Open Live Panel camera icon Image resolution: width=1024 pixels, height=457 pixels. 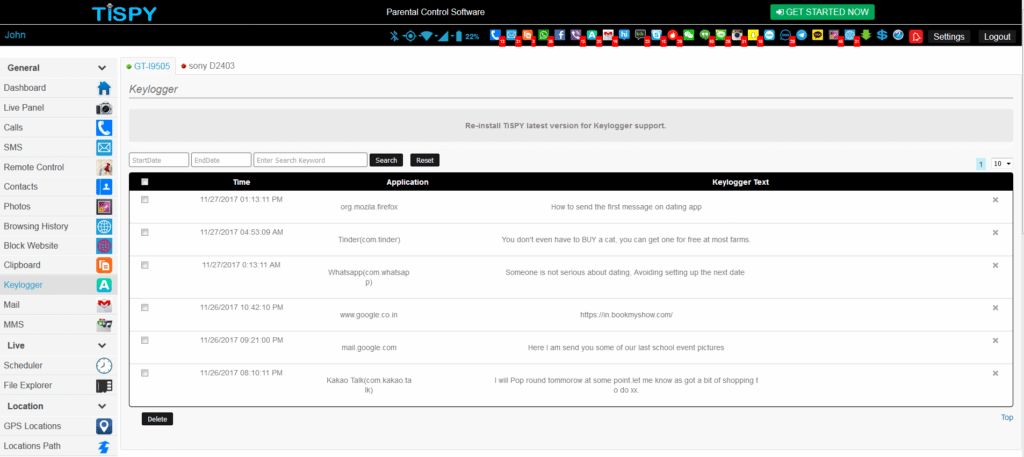(x=104, y=108)
